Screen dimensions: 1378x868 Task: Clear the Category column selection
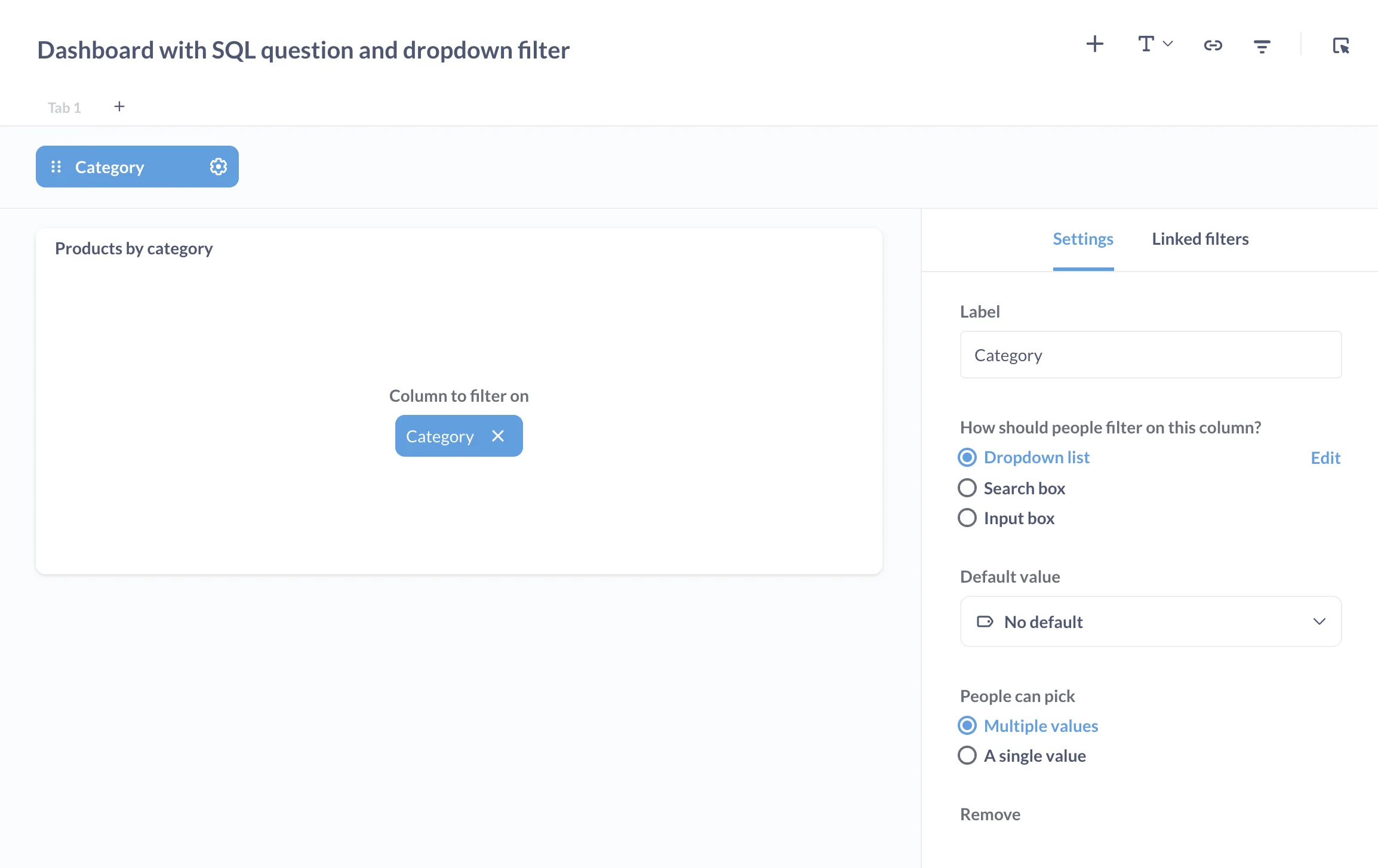(x=497, y=436)
